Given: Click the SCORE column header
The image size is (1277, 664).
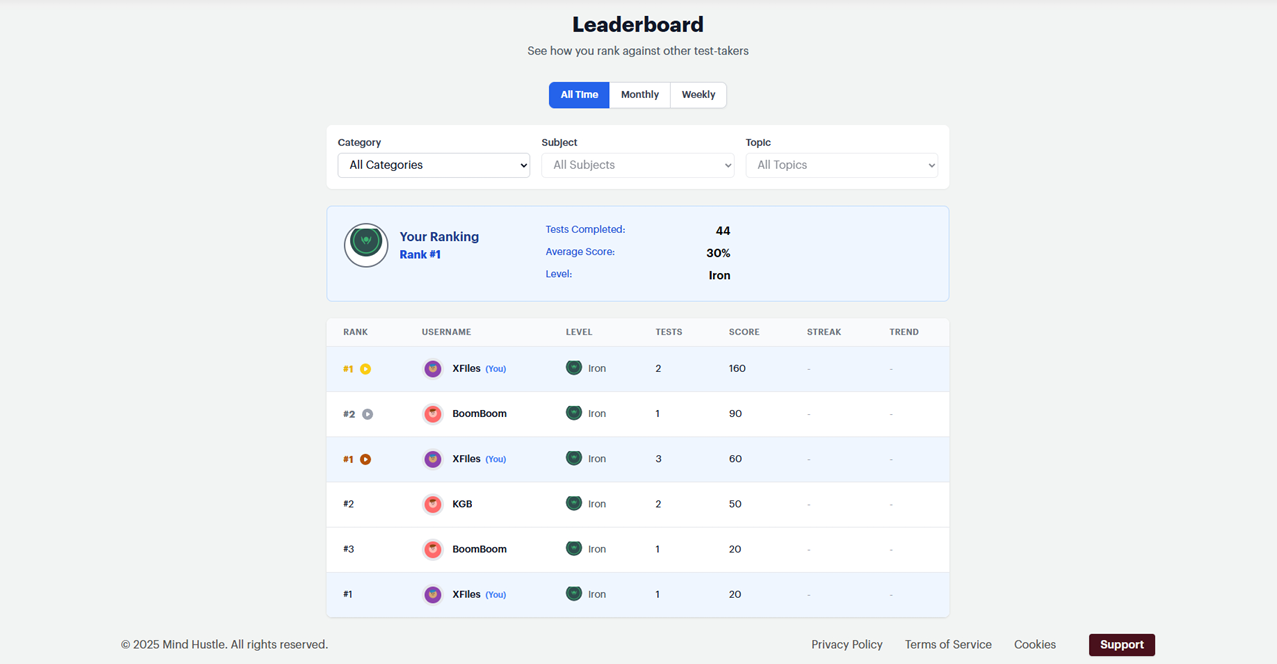Looking at the screenshot, I should [x=744, y=332].
